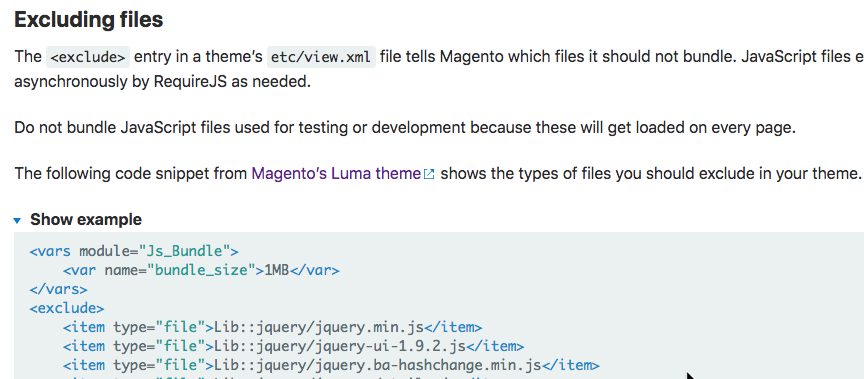This screenshot has height=379, width=864.
Task: Click the <exclude> inline code tag
Action: point(88,57)
